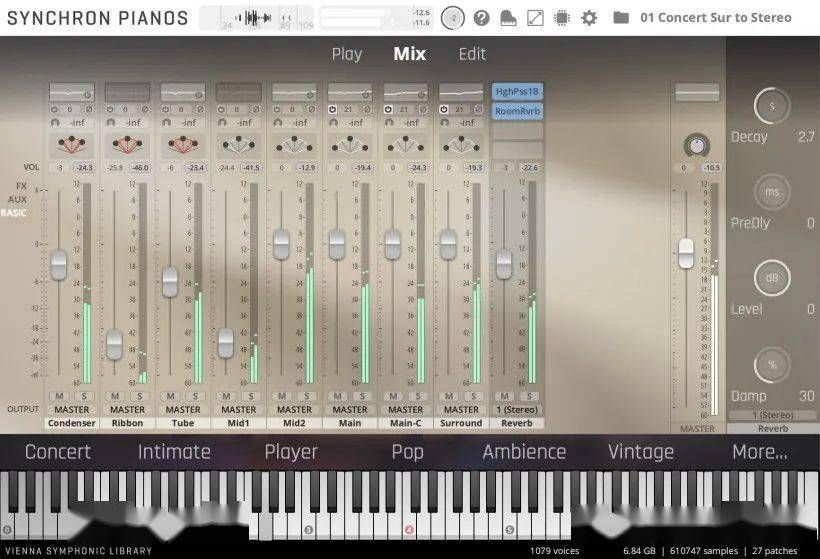Switch to the Play tab
Image resolution: width=820 pixels, height=559 pixels.
pos(346,54)
